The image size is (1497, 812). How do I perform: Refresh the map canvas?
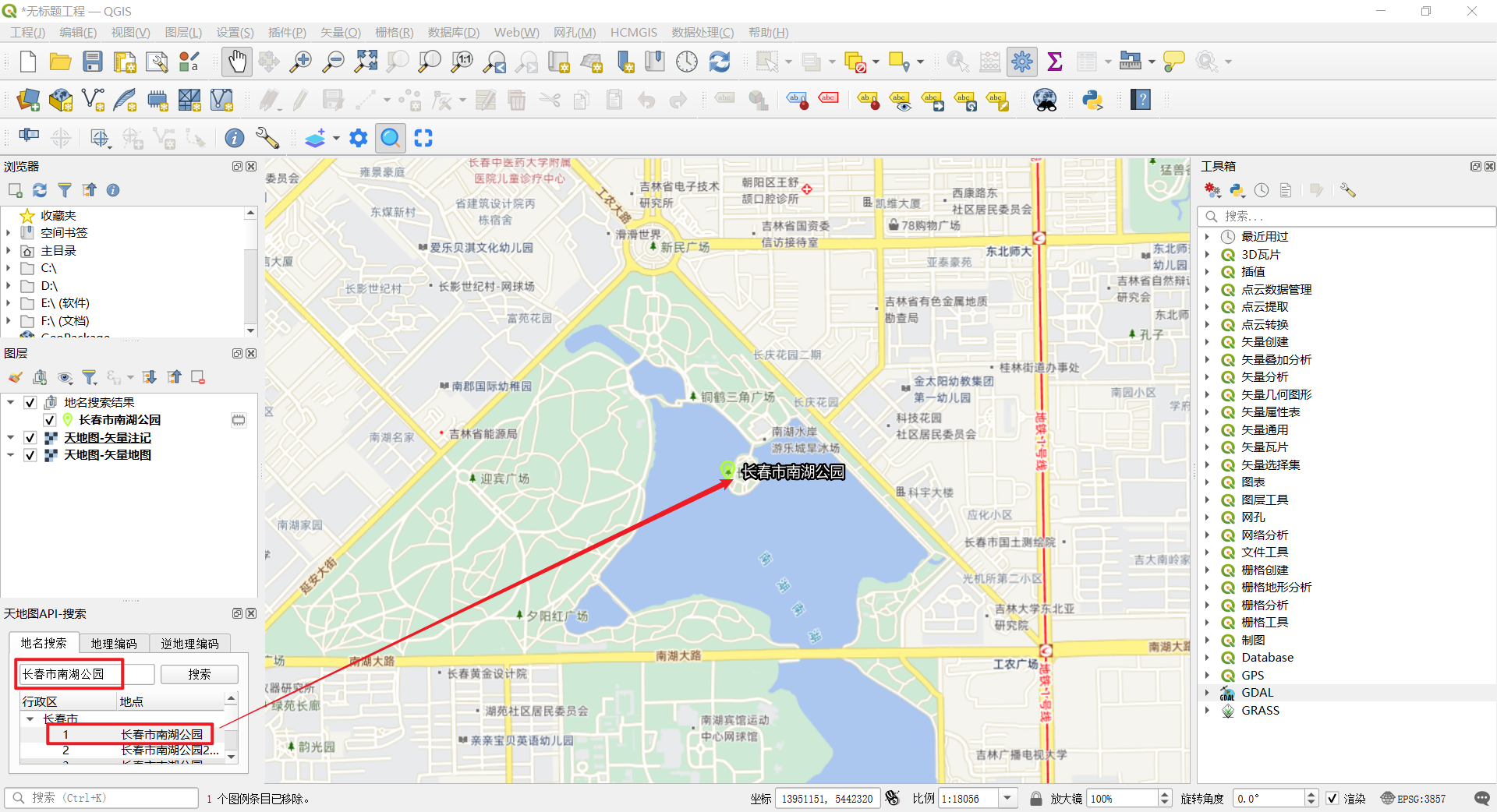click(720, 62)
